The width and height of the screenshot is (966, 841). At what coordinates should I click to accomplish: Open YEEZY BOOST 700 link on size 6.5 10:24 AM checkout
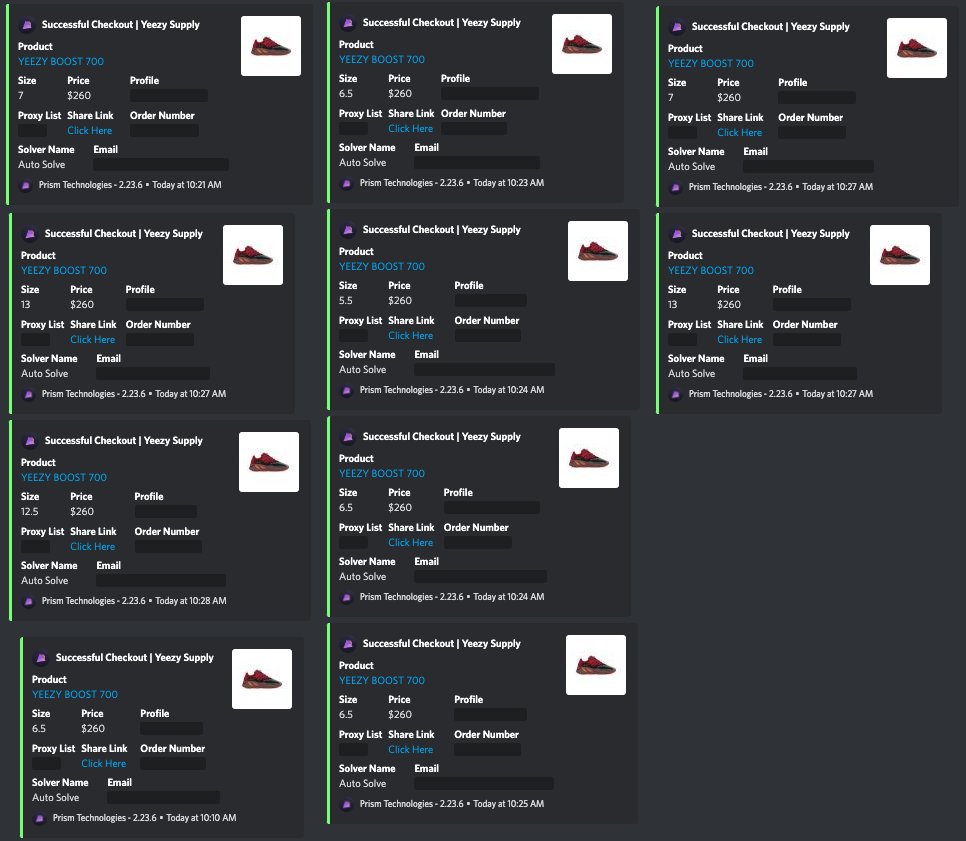pos(382,474)
